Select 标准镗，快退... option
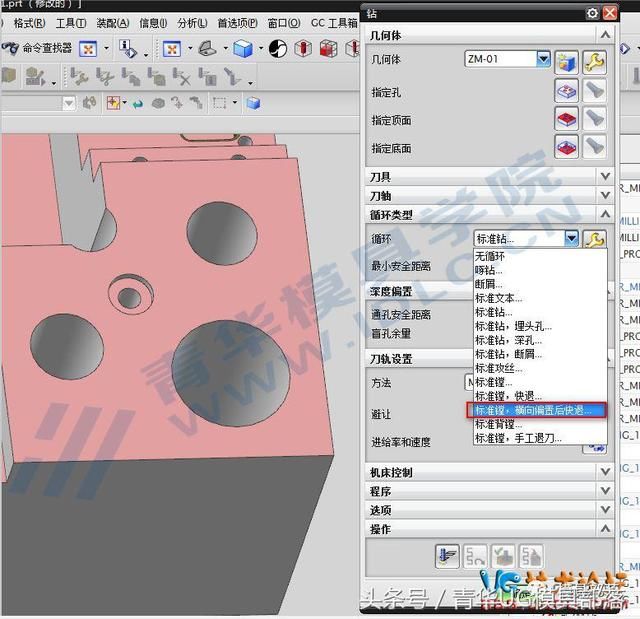The height and width of the screenshot is (619, 640). point(540,396)
